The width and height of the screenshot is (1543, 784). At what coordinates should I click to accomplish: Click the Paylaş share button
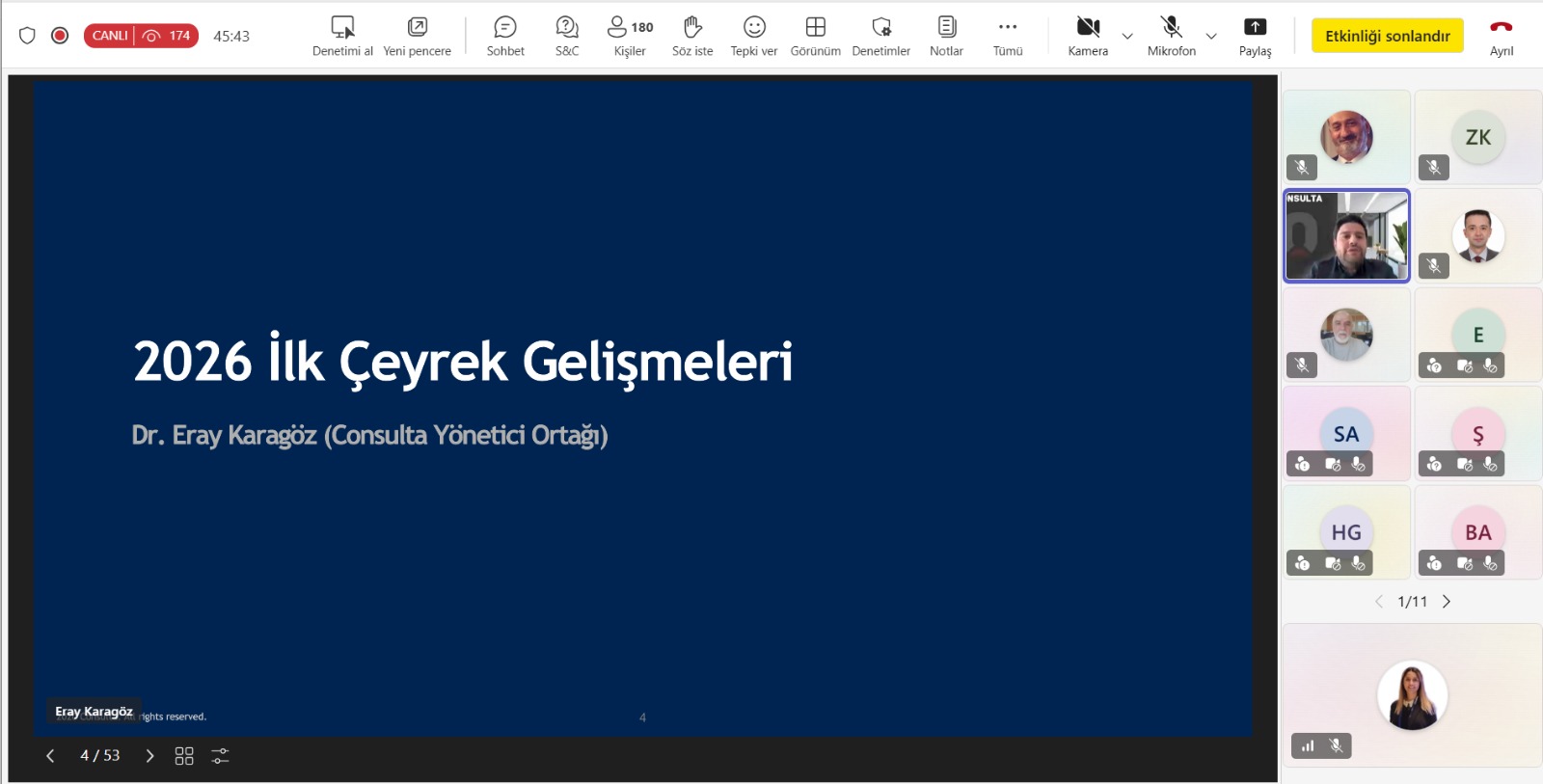1255,37
